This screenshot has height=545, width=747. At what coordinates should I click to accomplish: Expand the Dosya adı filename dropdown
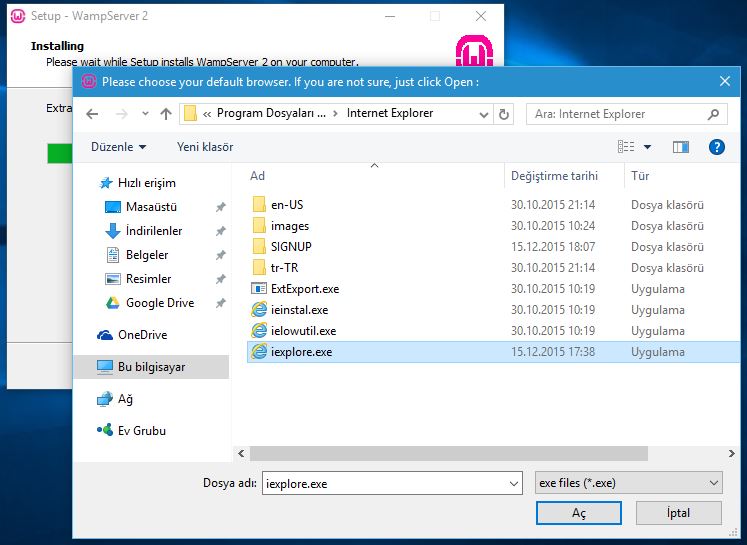[x=514, y=484]
